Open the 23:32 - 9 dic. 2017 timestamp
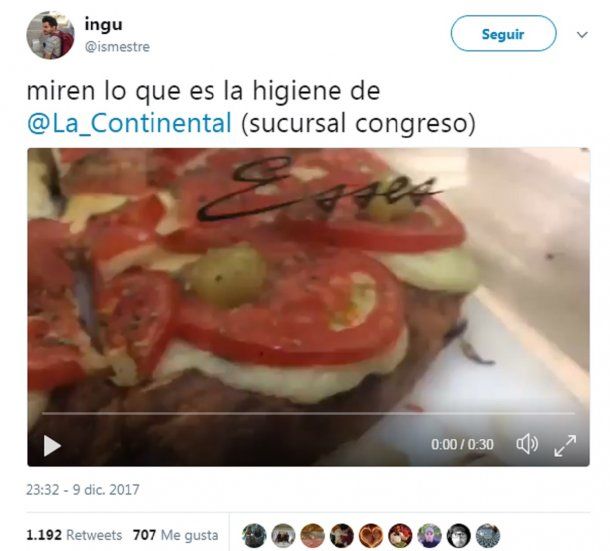Image resolution: width=610 pixels, height=551 pixels. (82, 490)
